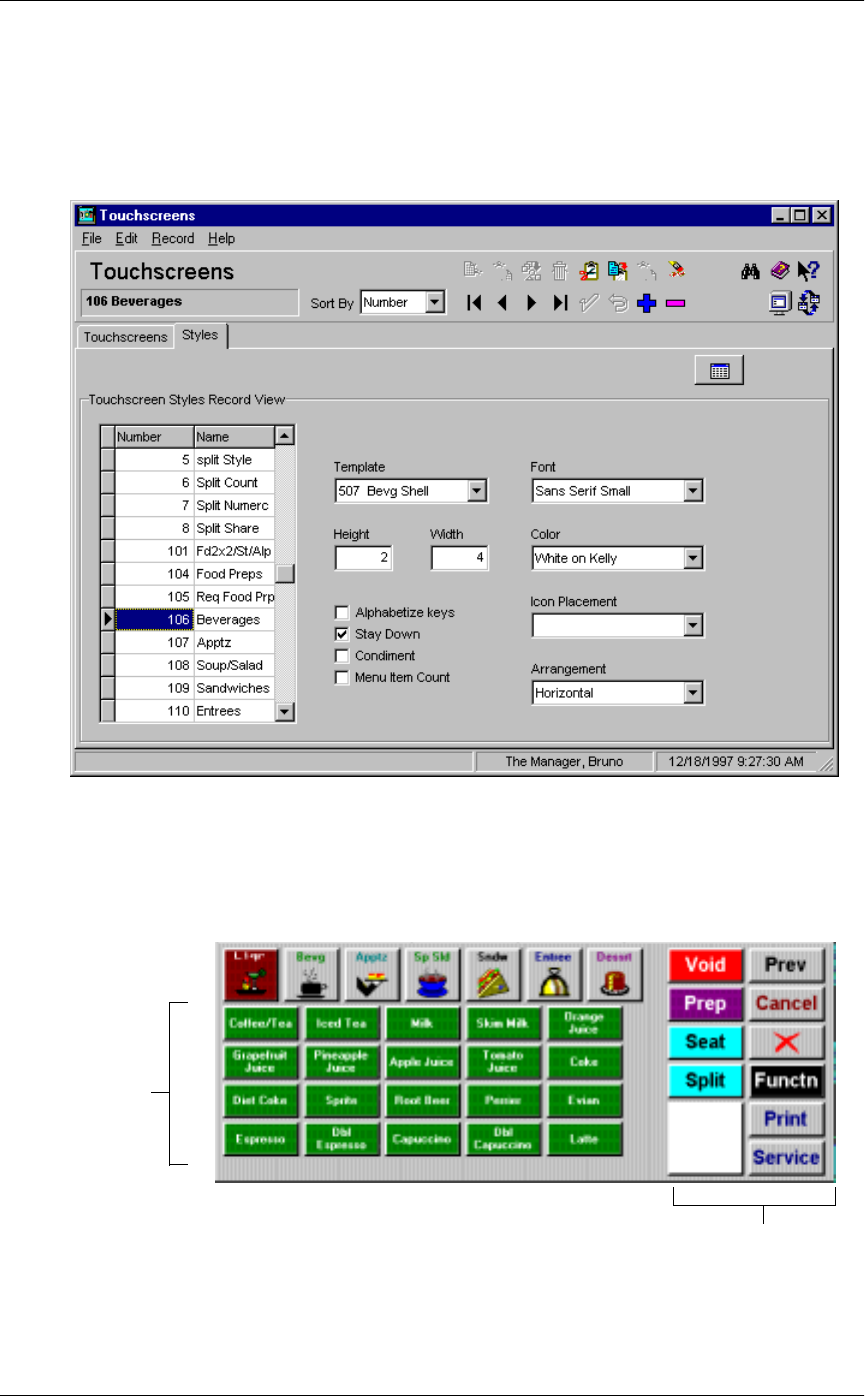The height and width of the screenshot is (1396, 865).
Task: Click the red X button on touchscreen
Action: click(x=787, y=1042)
